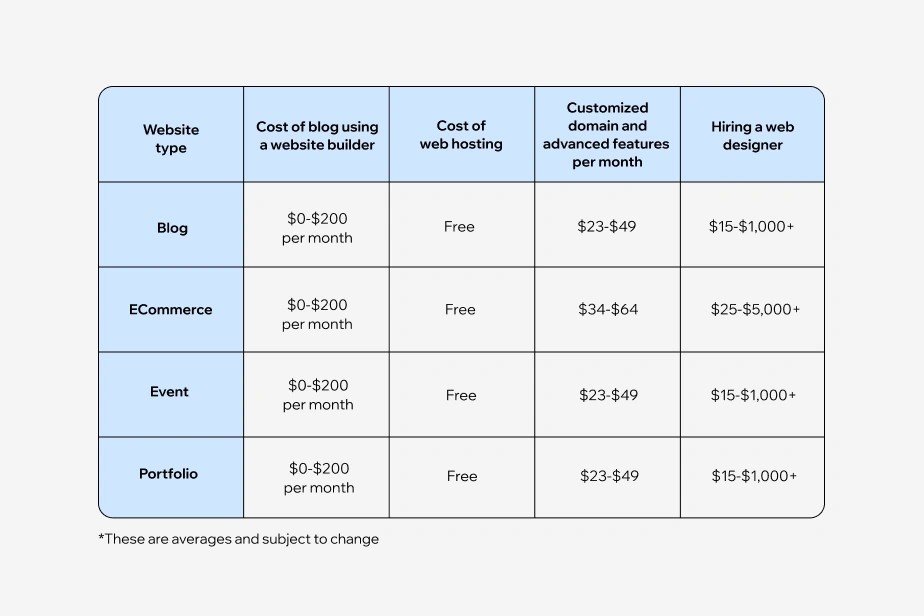Screen dimensions: 924x616
Task: Select the '$25-$5,000+' web designer cell
Action: (x=755, y=310)
